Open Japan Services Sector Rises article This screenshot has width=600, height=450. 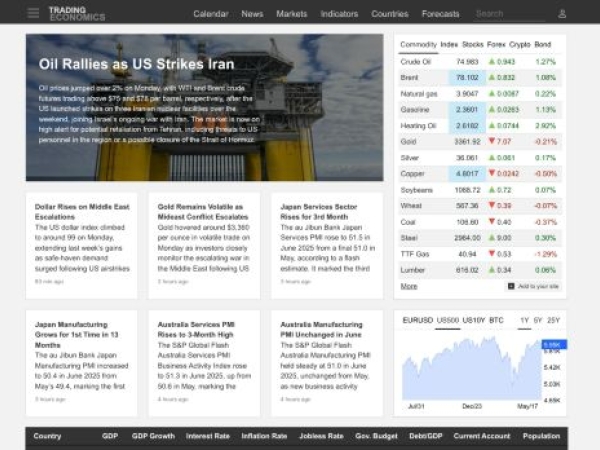coord(319,212)
